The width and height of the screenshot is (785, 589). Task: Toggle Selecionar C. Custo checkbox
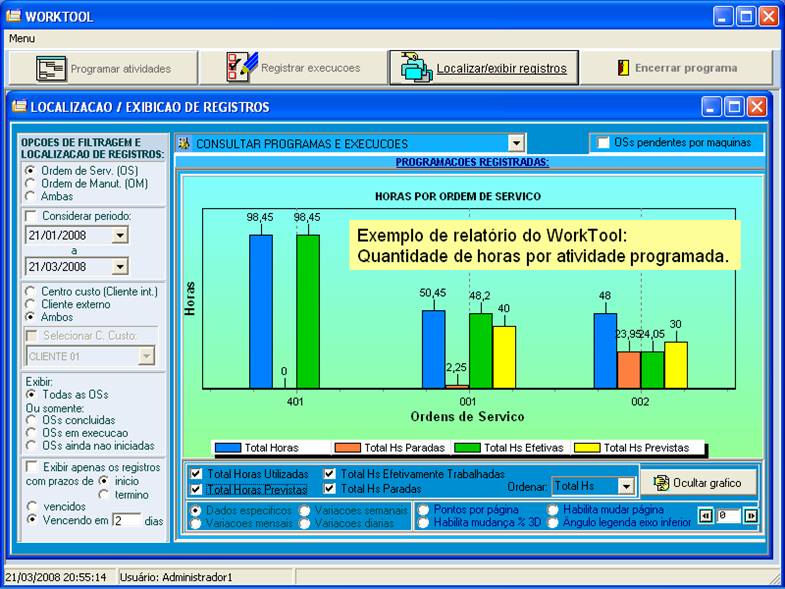click(x=32, y=336)
